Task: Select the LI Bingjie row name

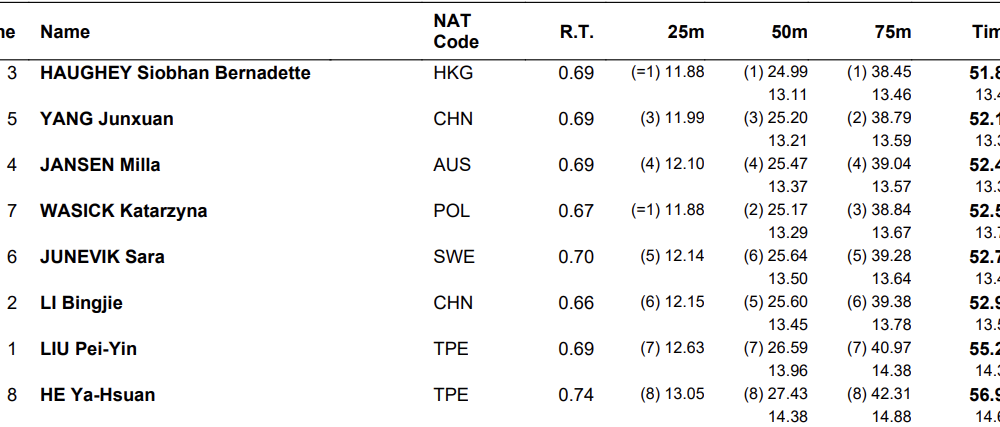Action: [x=81, y=303]
